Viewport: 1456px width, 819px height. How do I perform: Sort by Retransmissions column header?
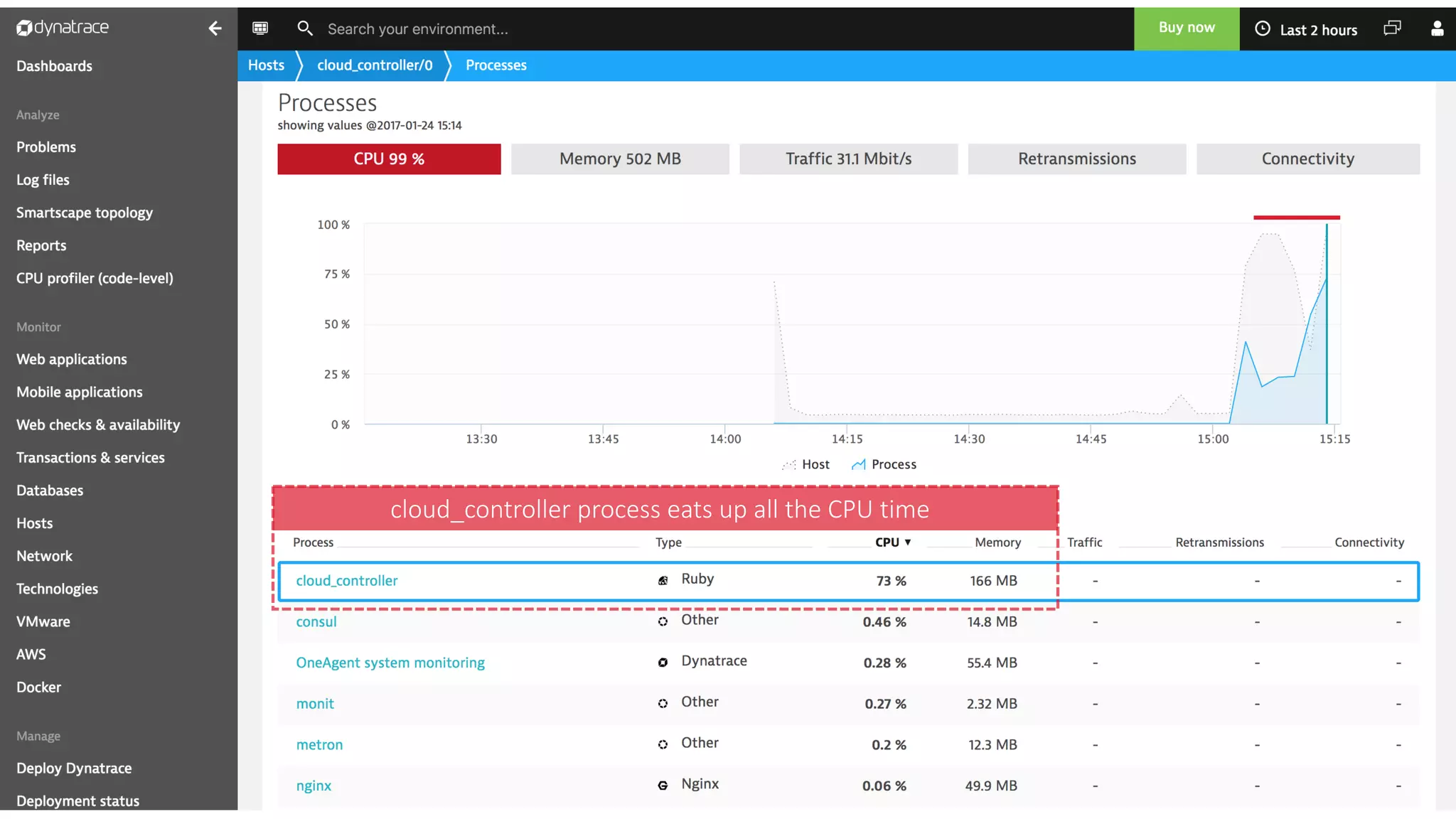point(1219,542)
